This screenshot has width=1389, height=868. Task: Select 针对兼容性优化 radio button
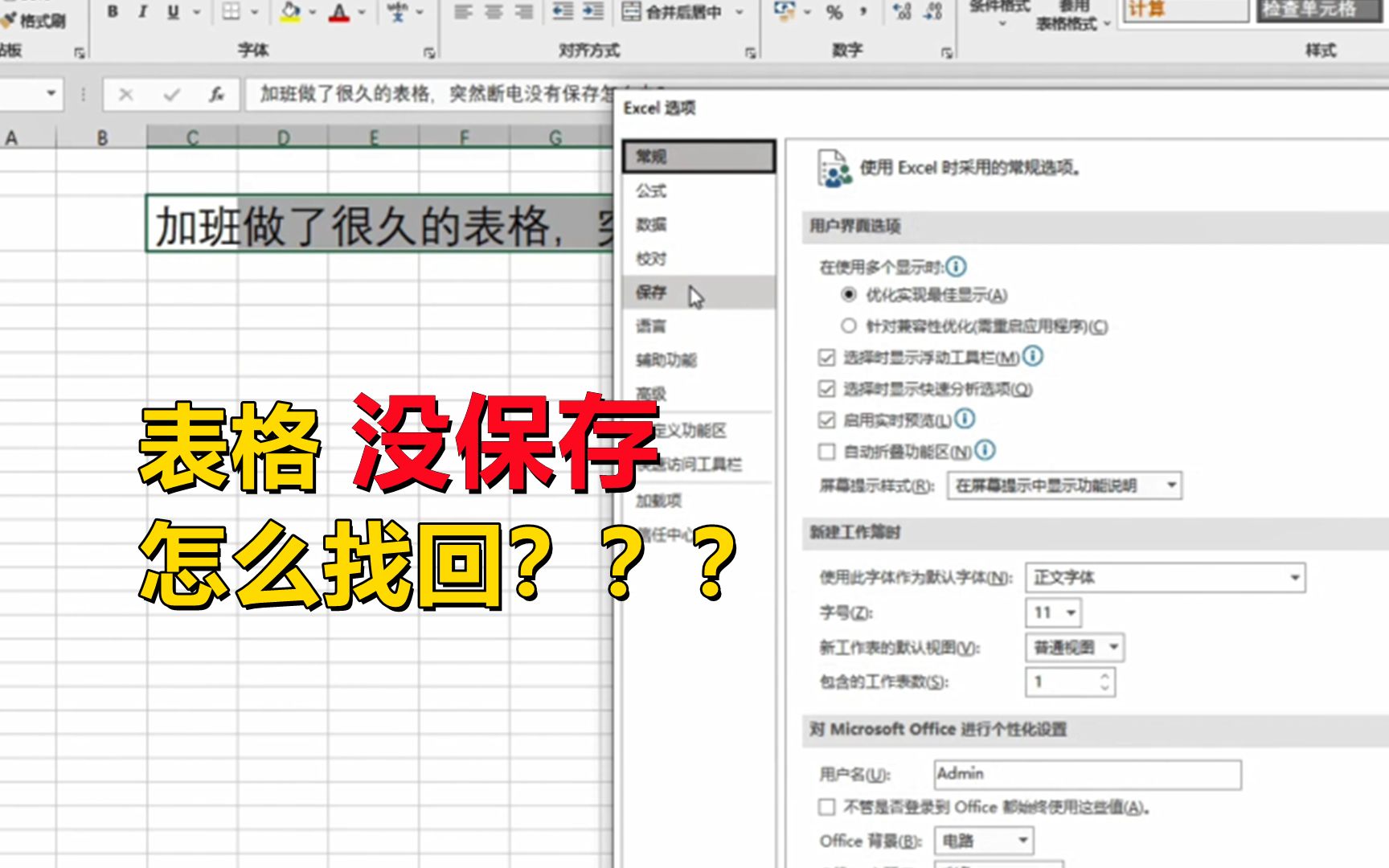[x=848, y=325]
